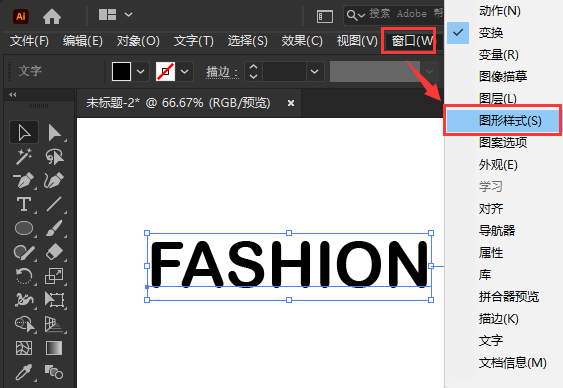Click the 描边 stroke label link
The width and height of the screenshot is (563, 388).
coord(222,72)
